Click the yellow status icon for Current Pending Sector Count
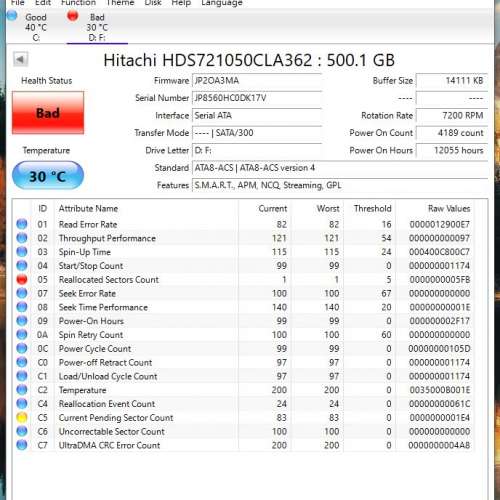This screenshot has height=500, width=500. pyautogui.click(x=22, y=417)
